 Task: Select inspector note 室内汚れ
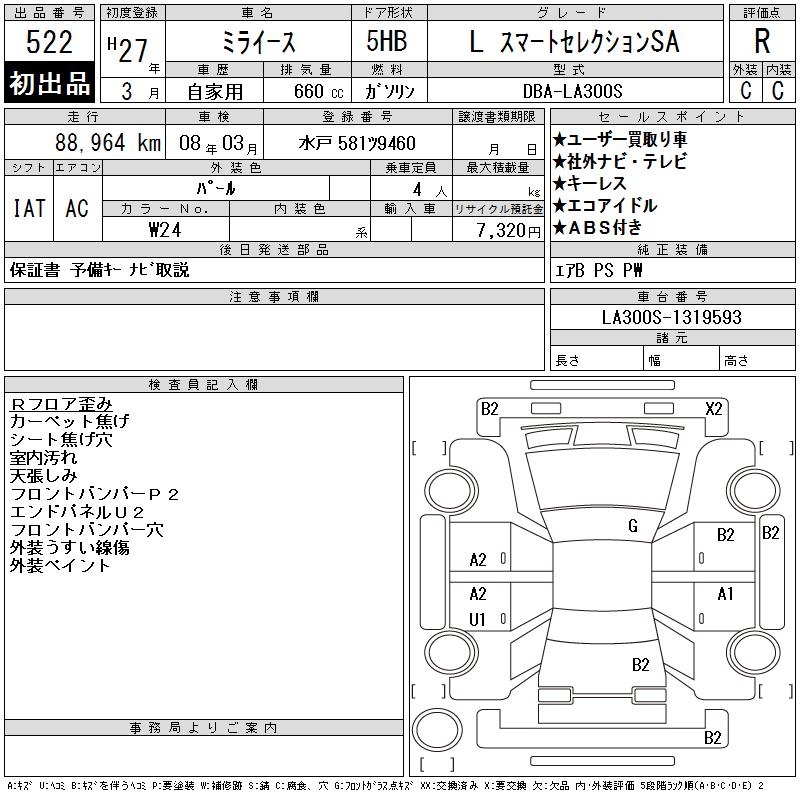pyautogui.click(x=43, y=458)
